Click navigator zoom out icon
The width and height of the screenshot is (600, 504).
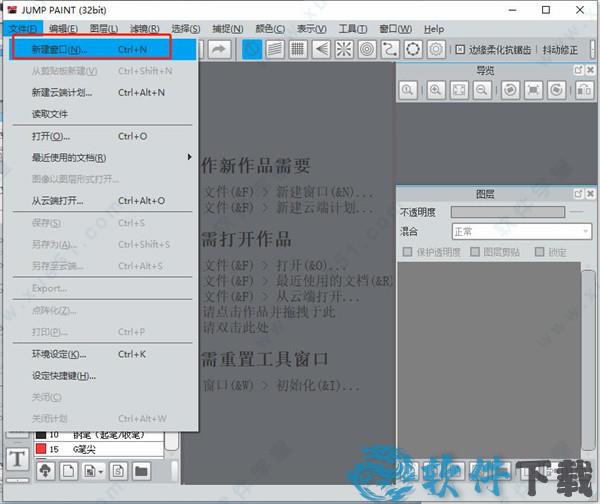[482, 90]
